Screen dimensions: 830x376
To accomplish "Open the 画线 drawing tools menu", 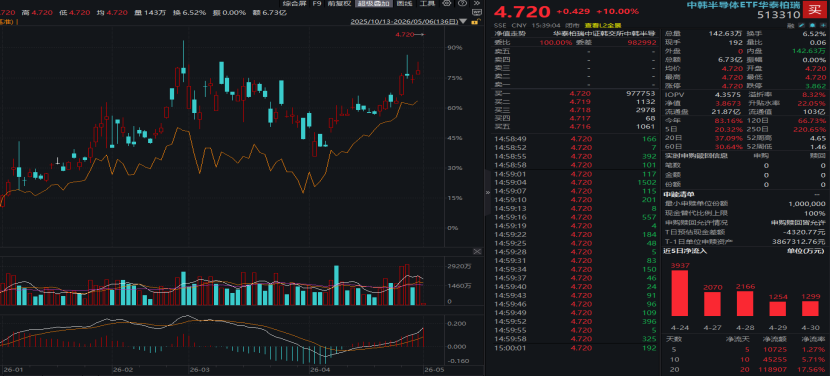I will coord(404,3).
